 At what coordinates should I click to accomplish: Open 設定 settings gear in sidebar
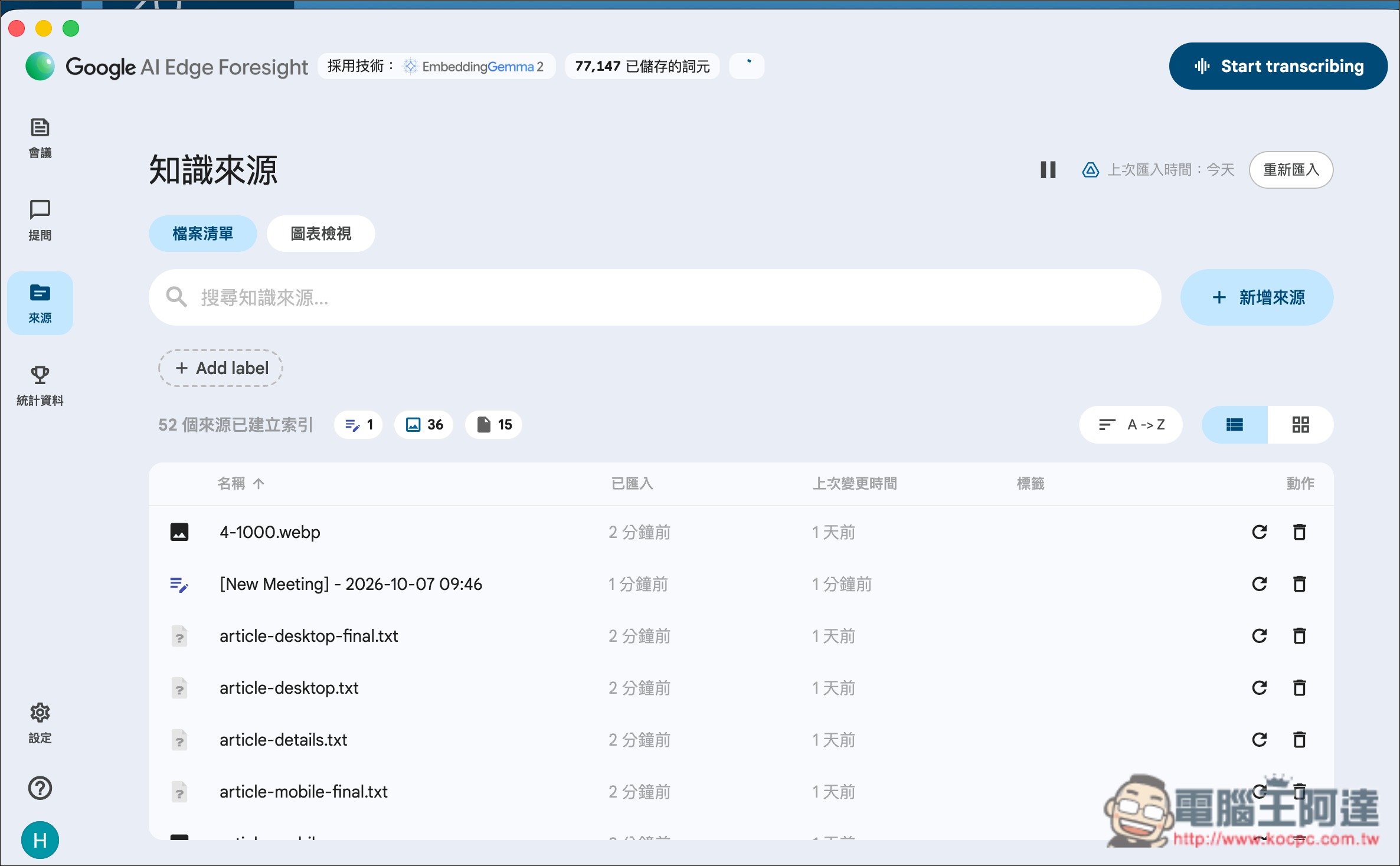tap(40, 723)
